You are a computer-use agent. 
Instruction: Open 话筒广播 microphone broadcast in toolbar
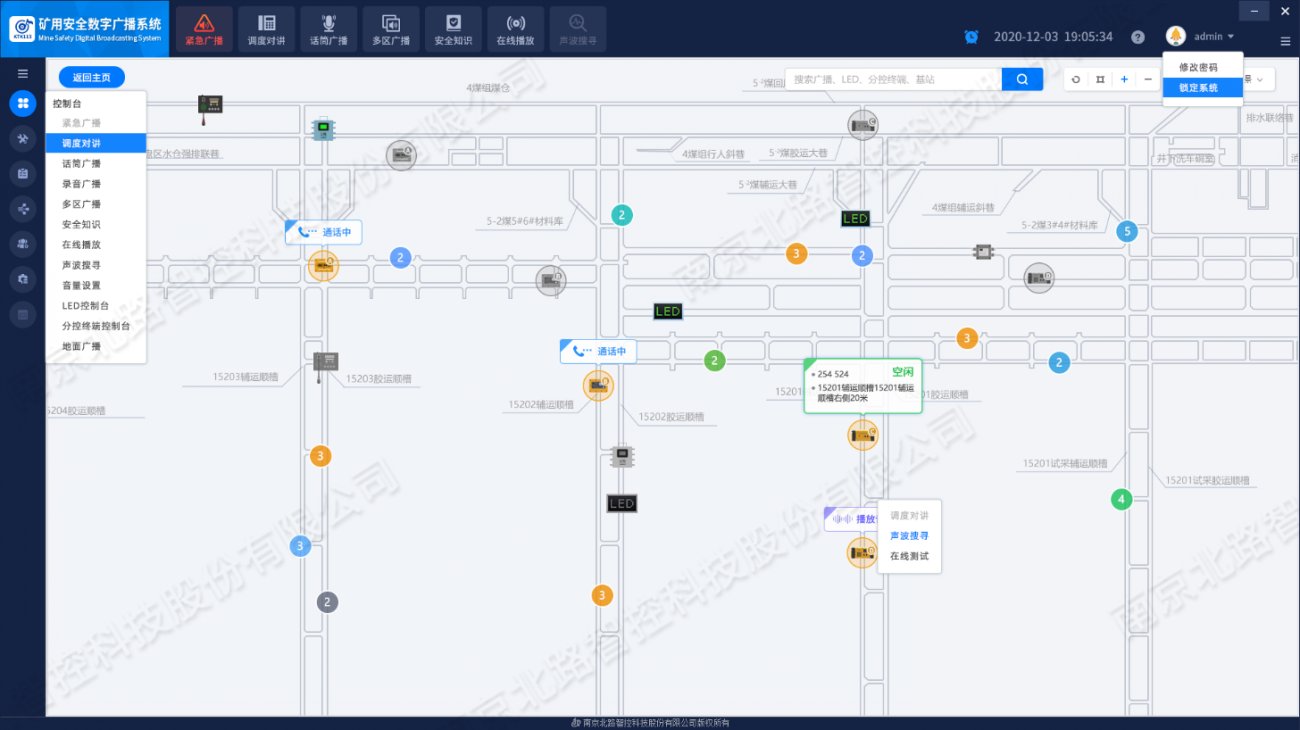[x=328, y=29]
